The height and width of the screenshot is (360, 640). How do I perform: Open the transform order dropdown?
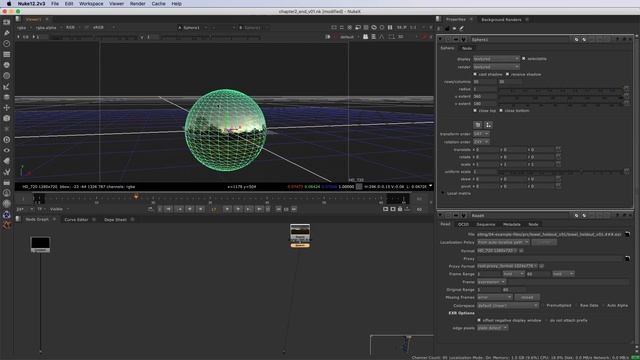coord(481,134)
